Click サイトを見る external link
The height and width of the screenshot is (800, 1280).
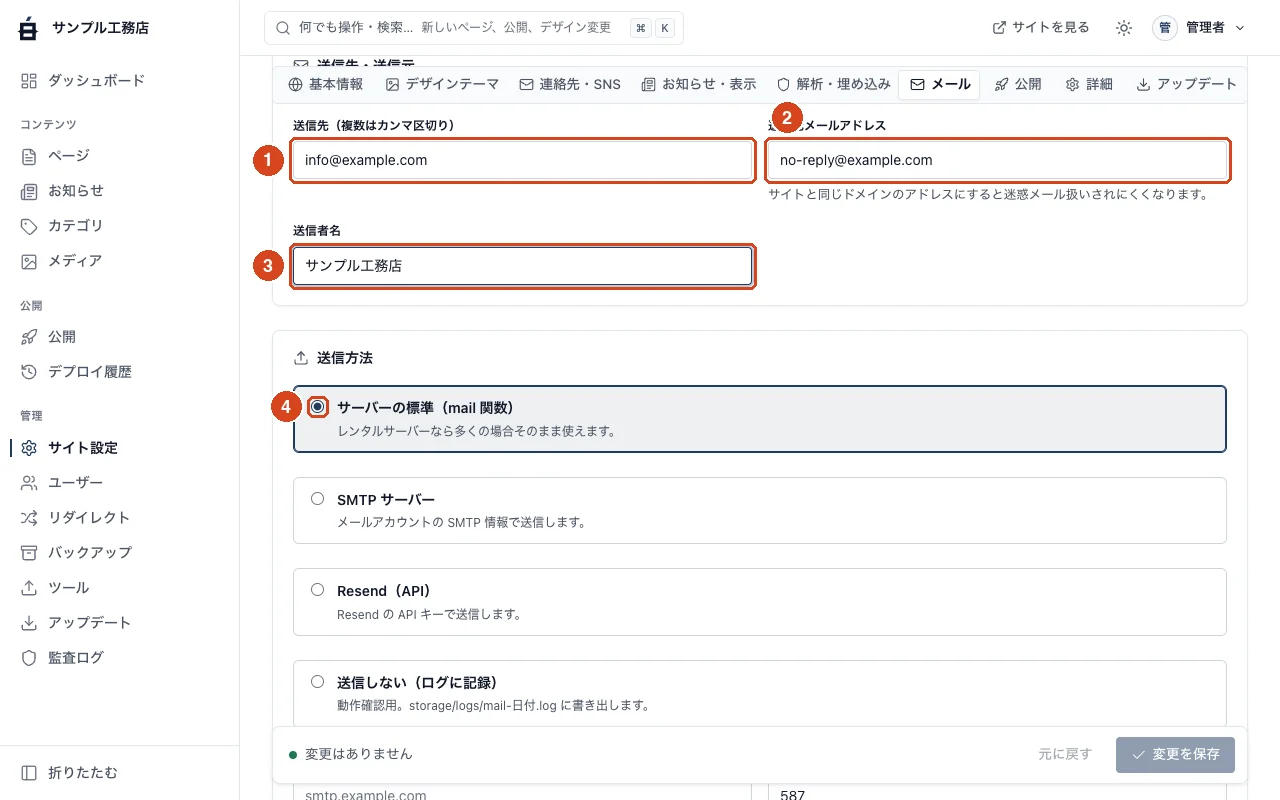1041,28
